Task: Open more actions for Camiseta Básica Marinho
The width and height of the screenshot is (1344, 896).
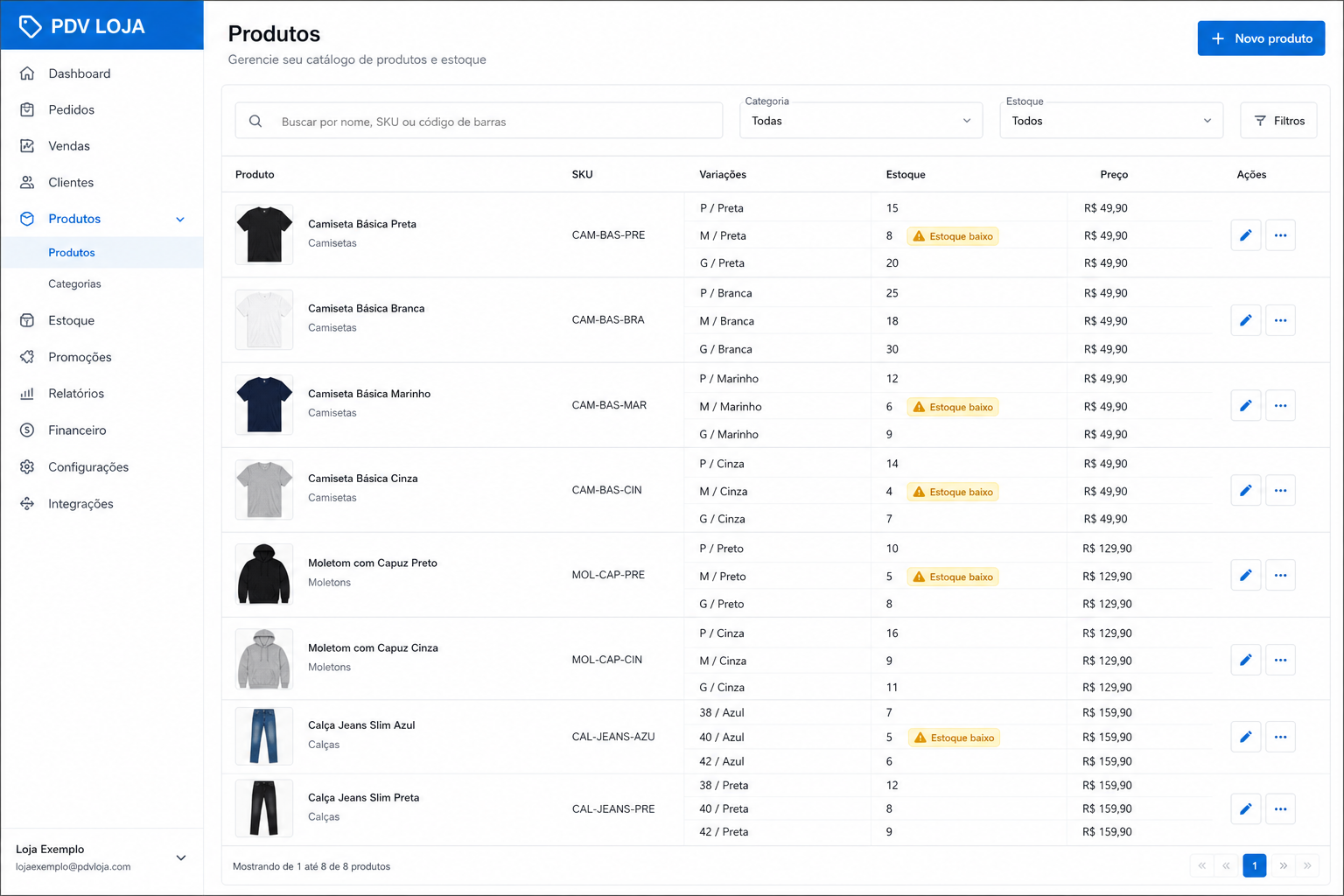Action: [1280, 406]
